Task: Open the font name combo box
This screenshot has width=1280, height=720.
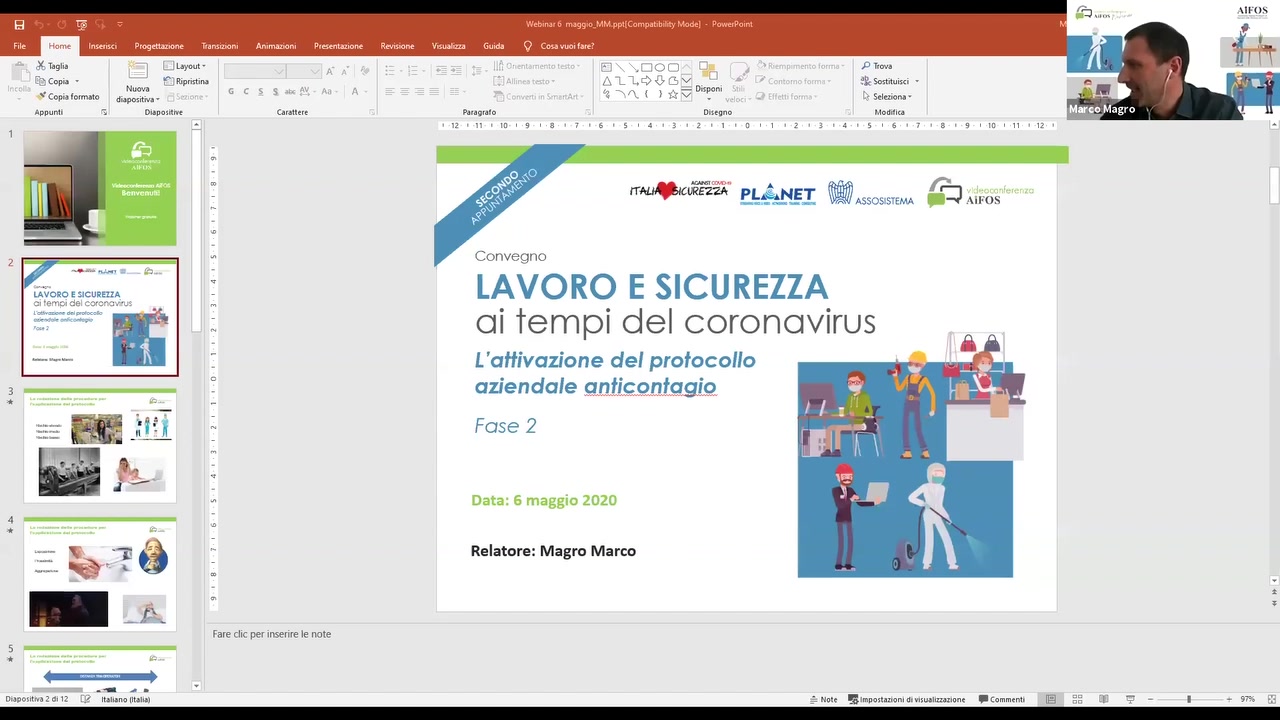Action: click(x=255, y=71)
